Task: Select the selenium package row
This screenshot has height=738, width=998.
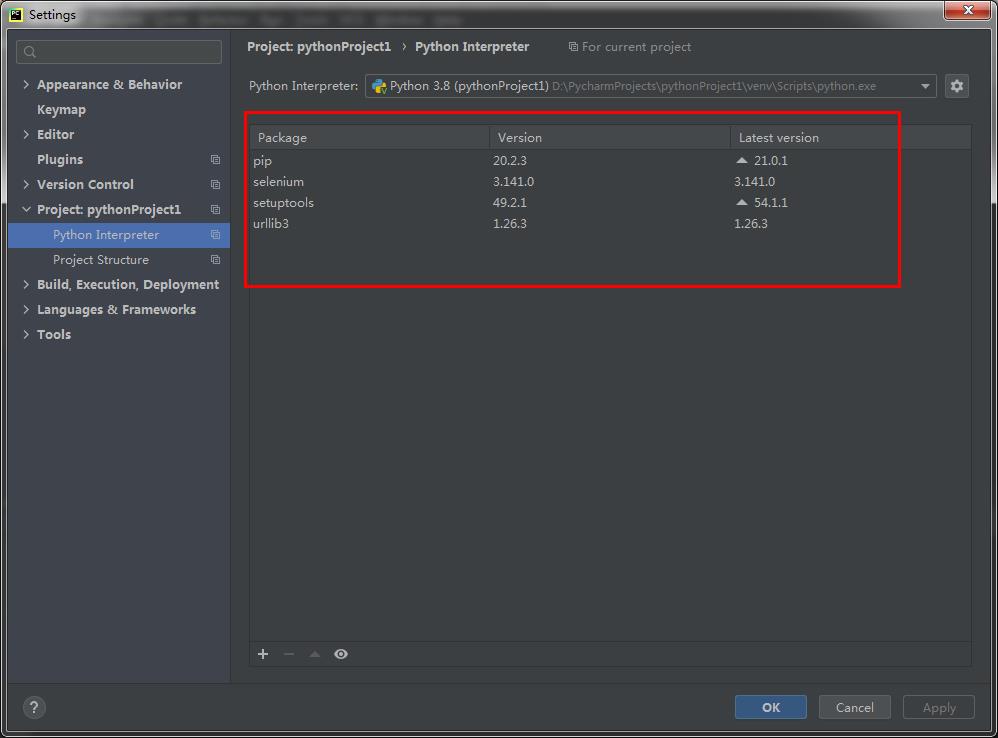Action: pos(610,181)
